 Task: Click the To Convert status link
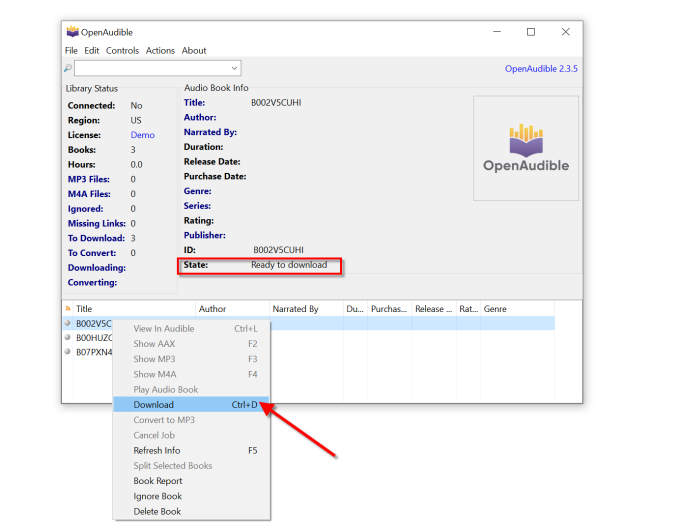pos(92,253)
